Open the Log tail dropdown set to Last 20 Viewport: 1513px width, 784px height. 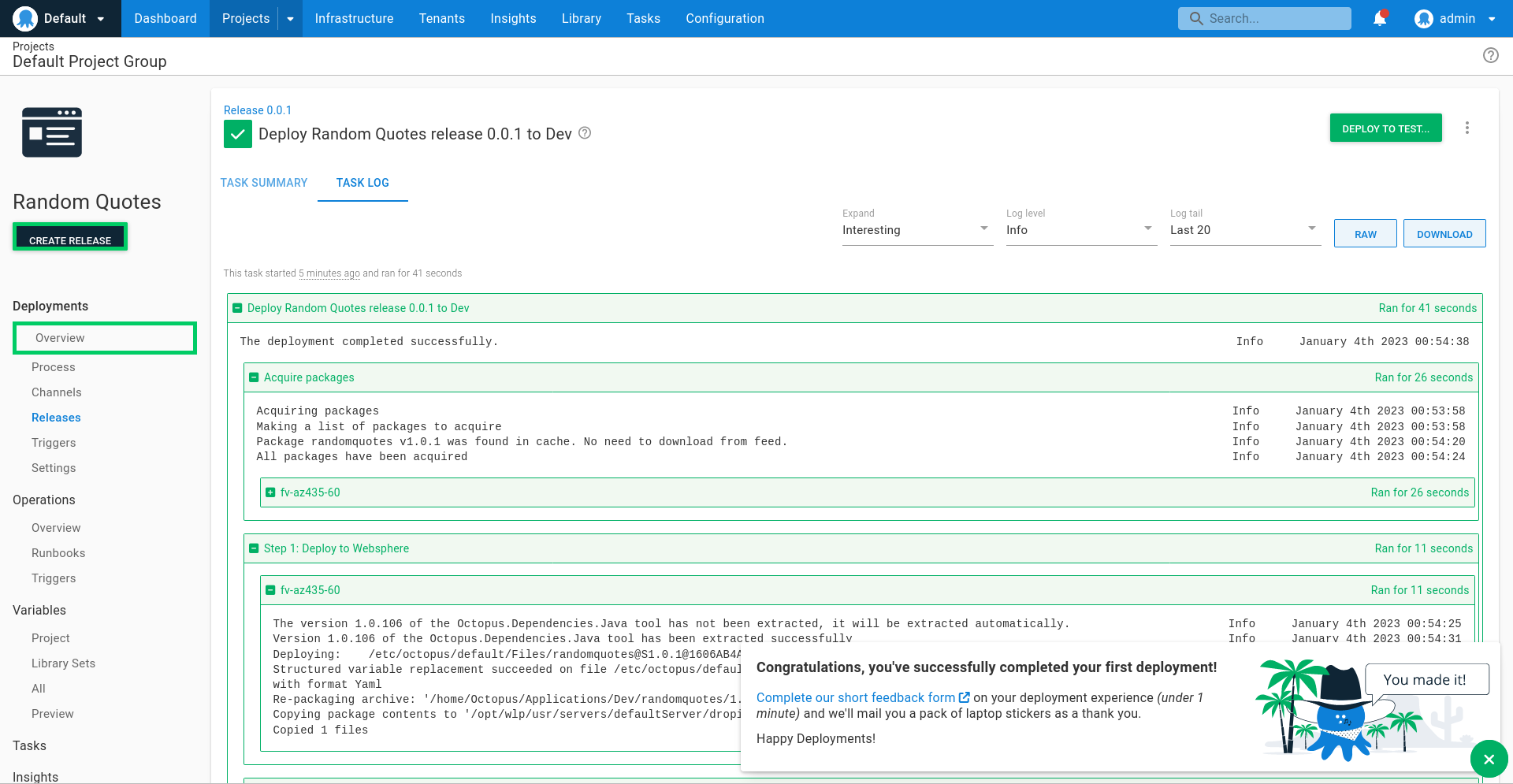pos(1245,229)
